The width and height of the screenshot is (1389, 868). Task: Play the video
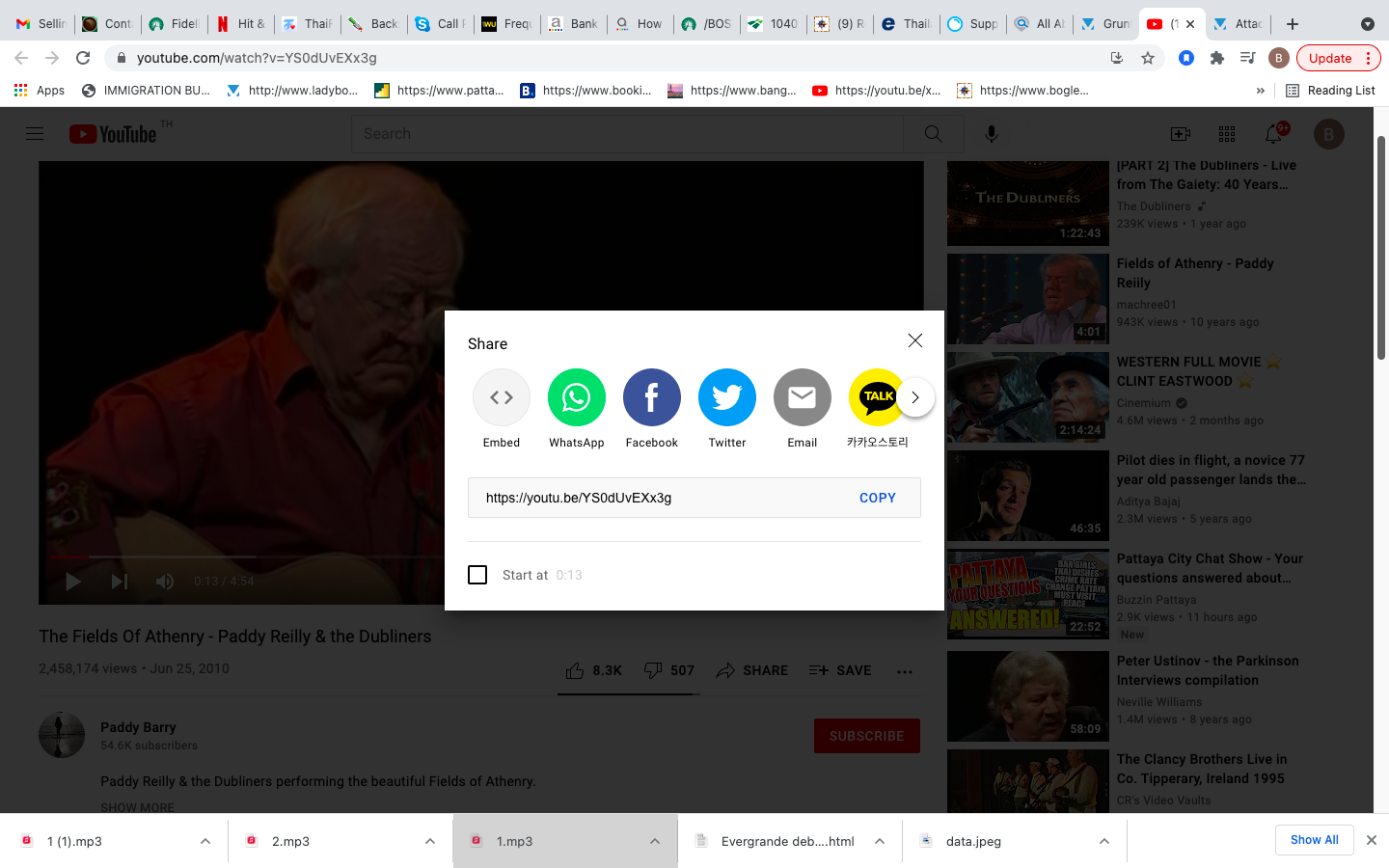[73, 581]
